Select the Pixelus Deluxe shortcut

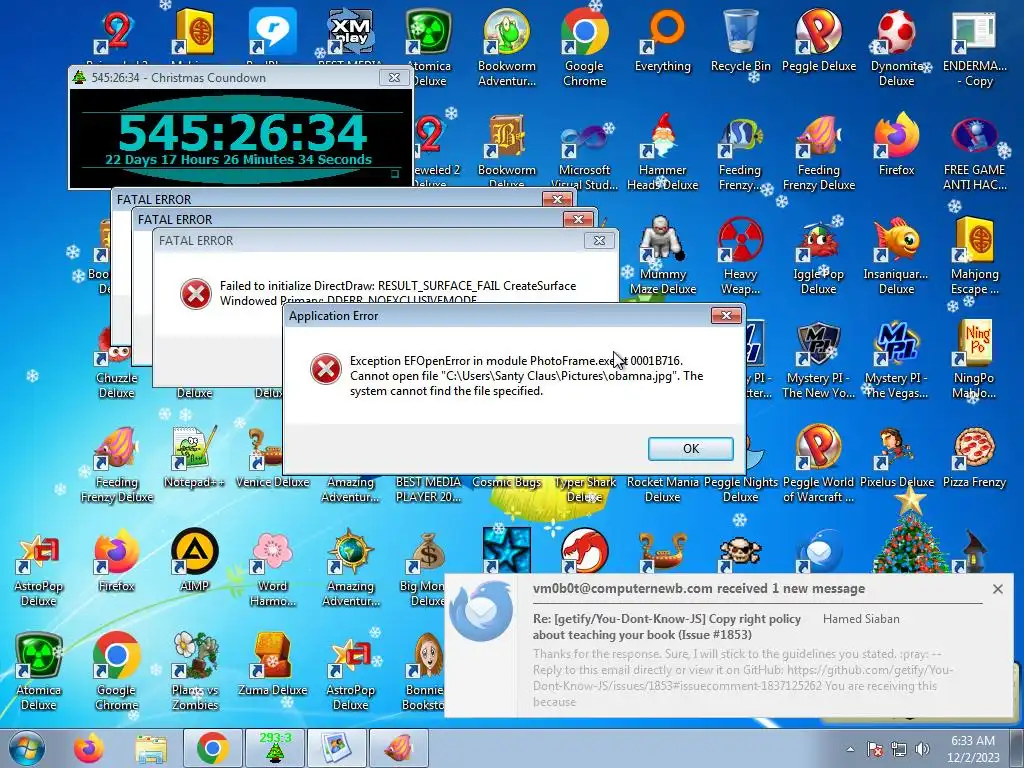(x=896, y=457)
